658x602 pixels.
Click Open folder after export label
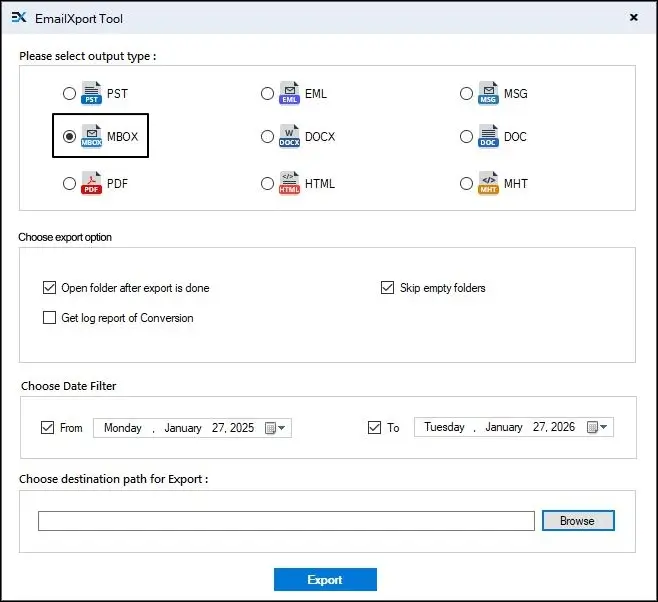135,288
